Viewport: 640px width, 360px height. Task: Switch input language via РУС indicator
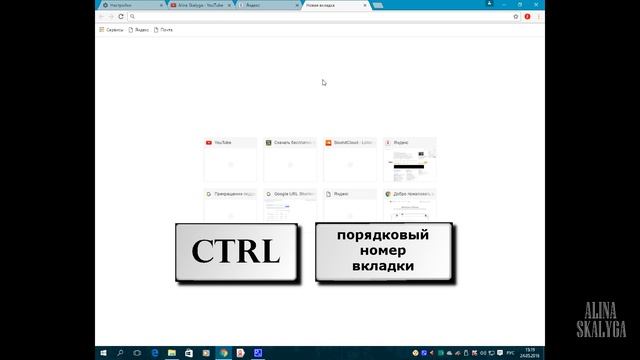pos(510,353)
